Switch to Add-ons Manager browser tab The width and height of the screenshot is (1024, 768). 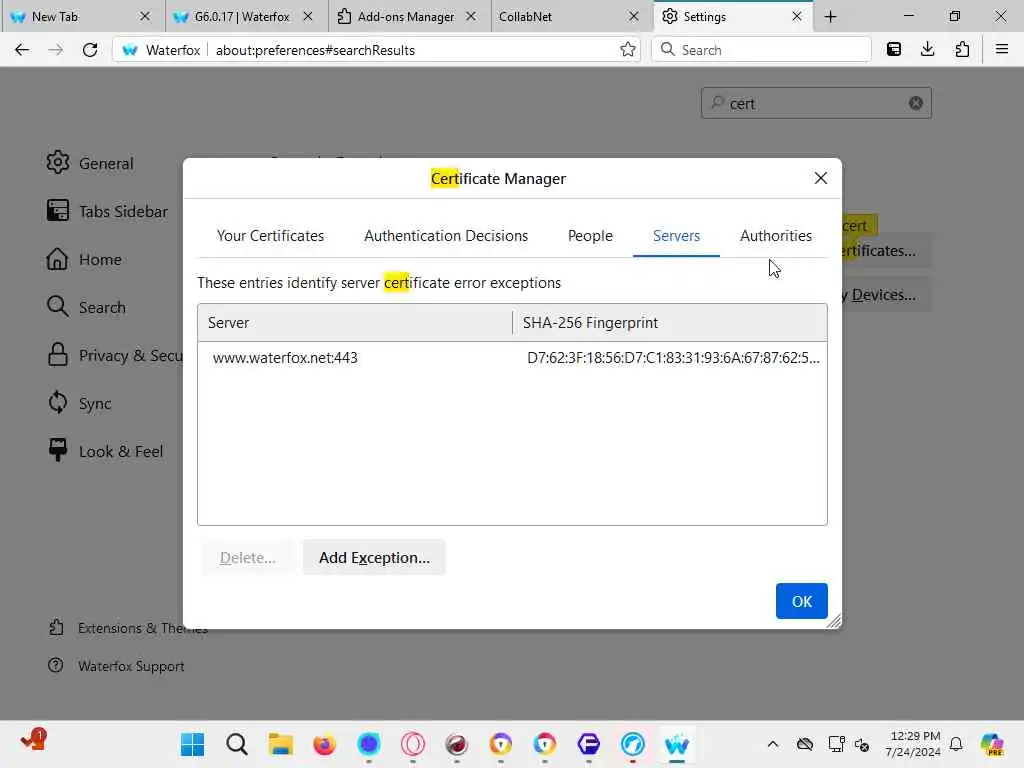(x=406, y=16)
